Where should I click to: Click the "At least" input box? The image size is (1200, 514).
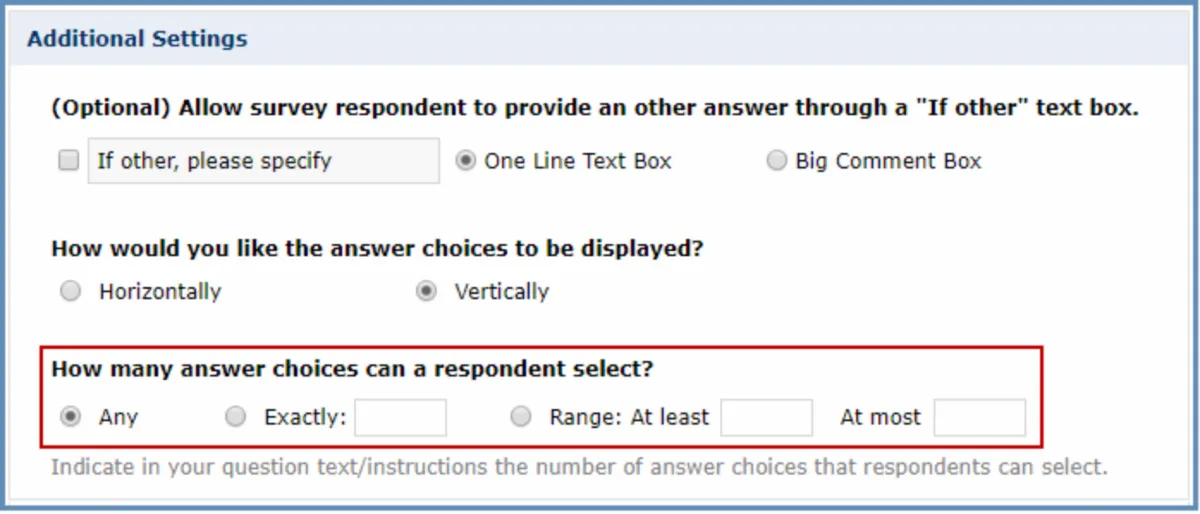tap(766, 418)
